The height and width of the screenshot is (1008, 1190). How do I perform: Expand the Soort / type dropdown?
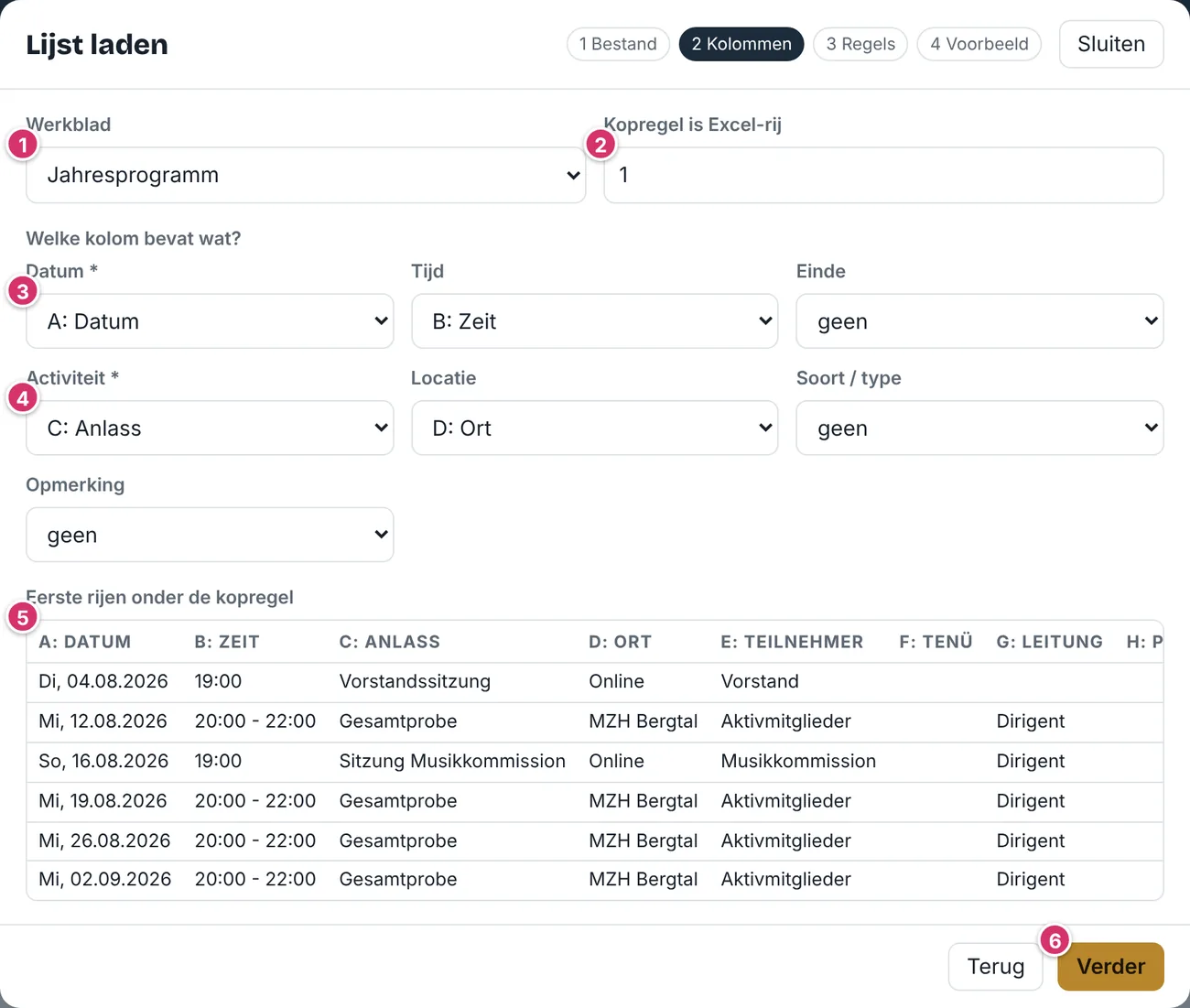(979, 428)
